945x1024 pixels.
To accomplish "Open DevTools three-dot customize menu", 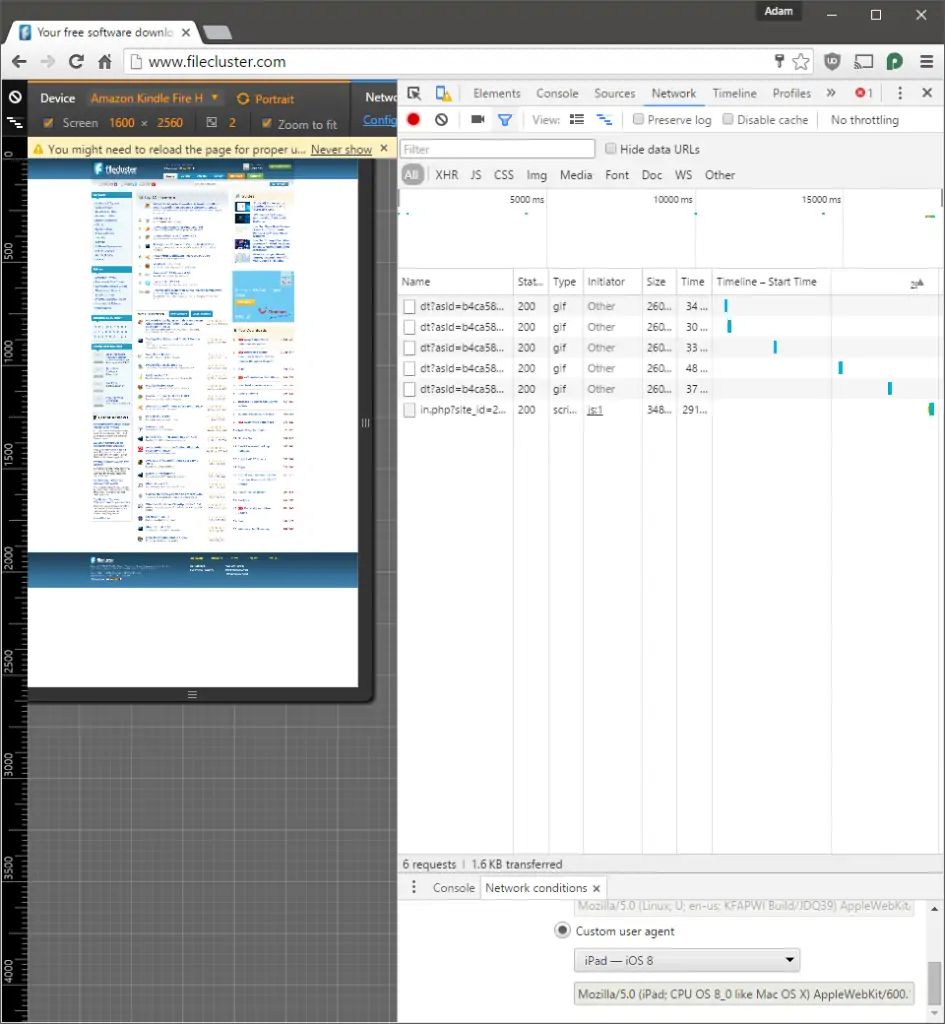I will coord(900,93).
